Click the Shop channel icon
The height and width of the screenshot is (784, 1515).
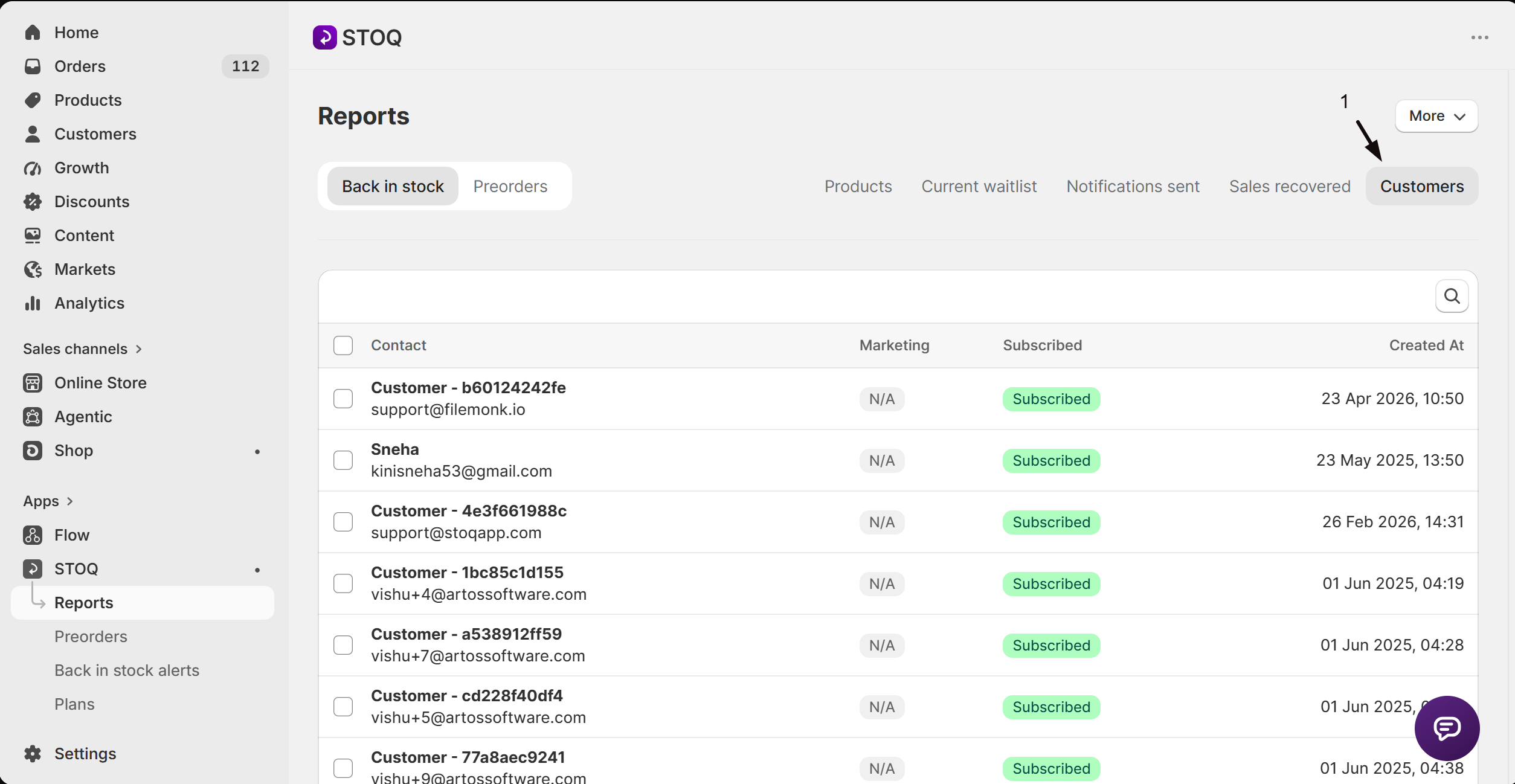pyautogui.click(x=33, y=450)
